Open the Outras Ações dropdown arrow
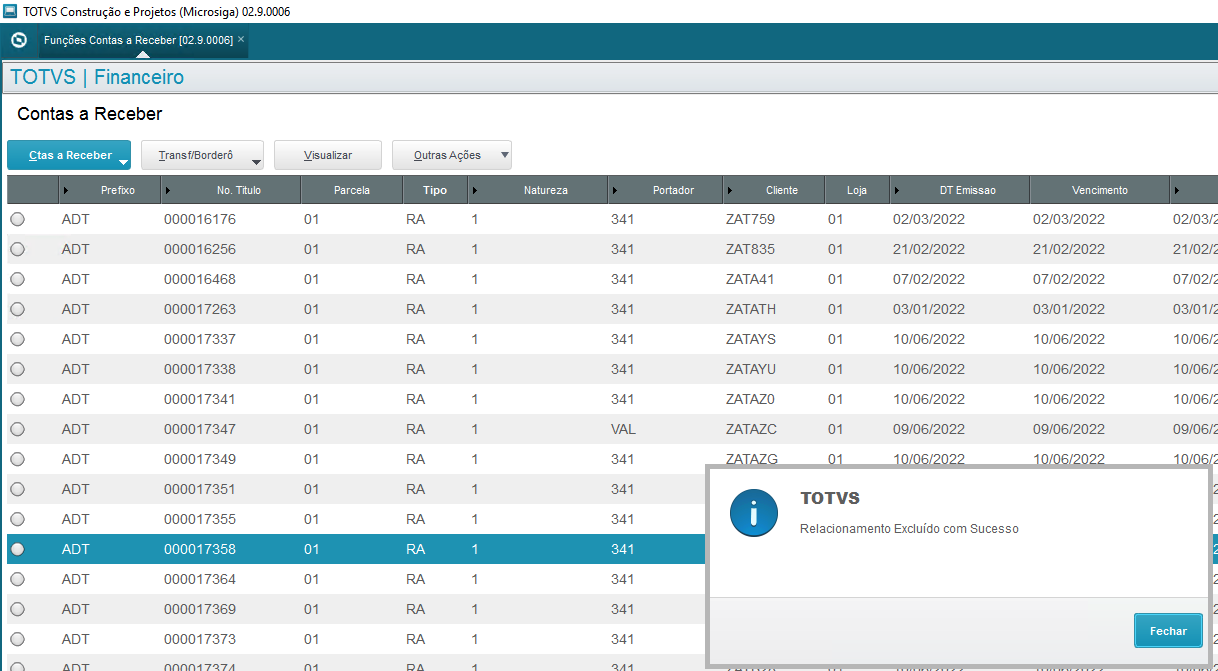This screenshot has height=671, width=1218. pos(504,155)
